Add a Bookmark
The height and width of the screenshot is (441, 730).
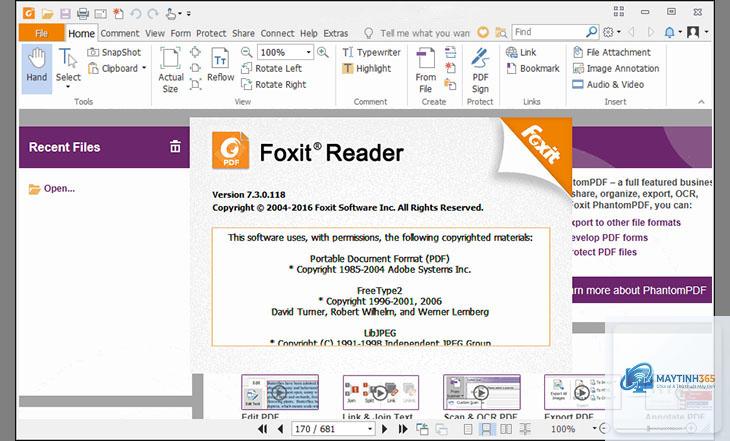click(x=533, y=68)
